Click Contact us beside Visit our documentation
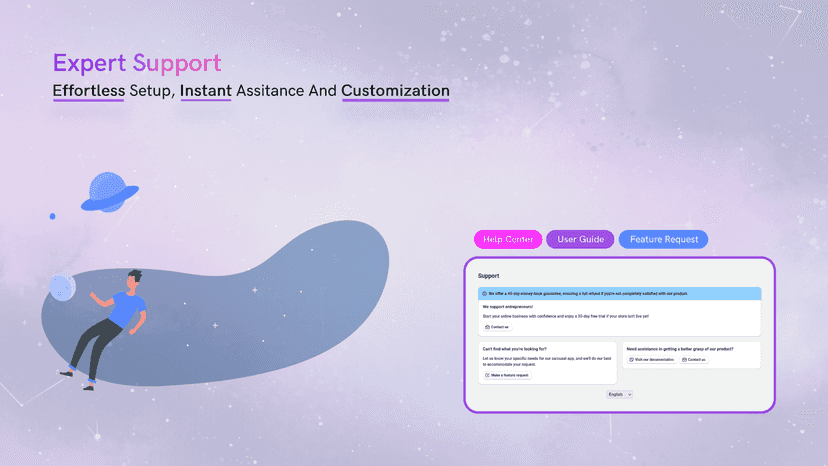 point(694,359)
